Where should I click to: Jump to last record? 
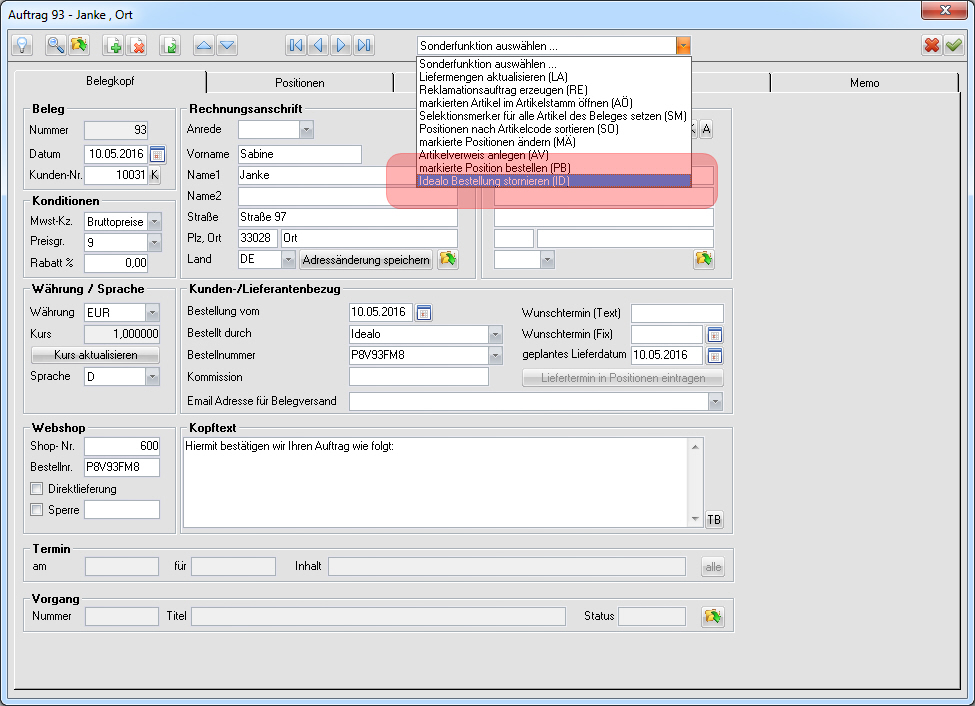[x=364, y=45]
